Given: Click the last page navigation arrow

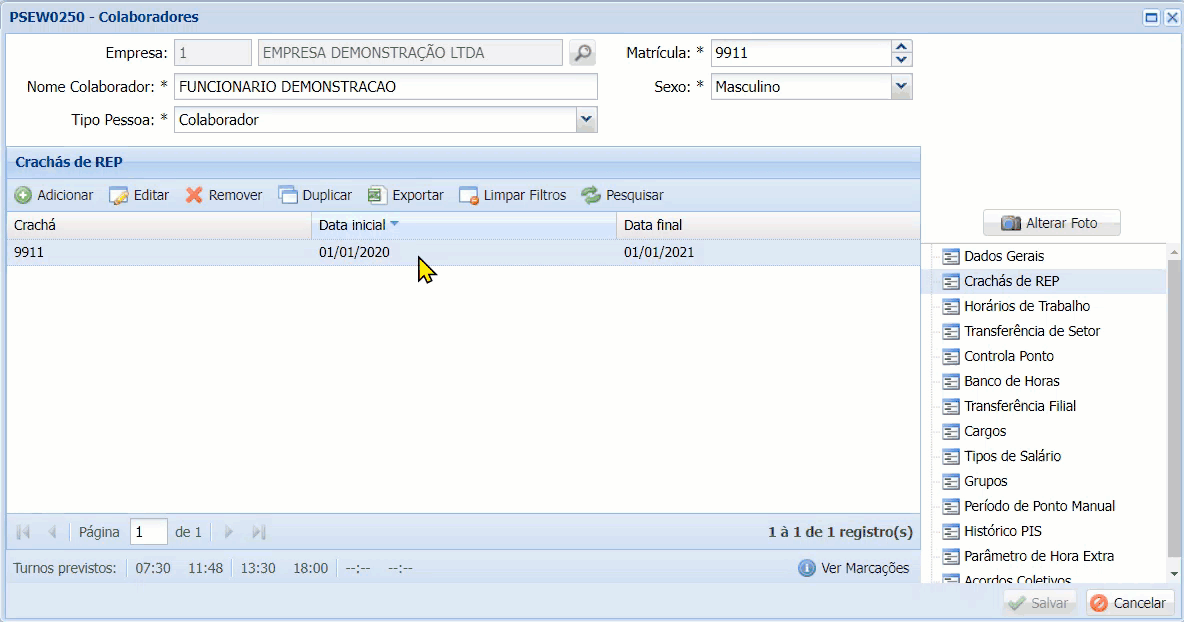Looking at the screenshot, I should [258, 532].
